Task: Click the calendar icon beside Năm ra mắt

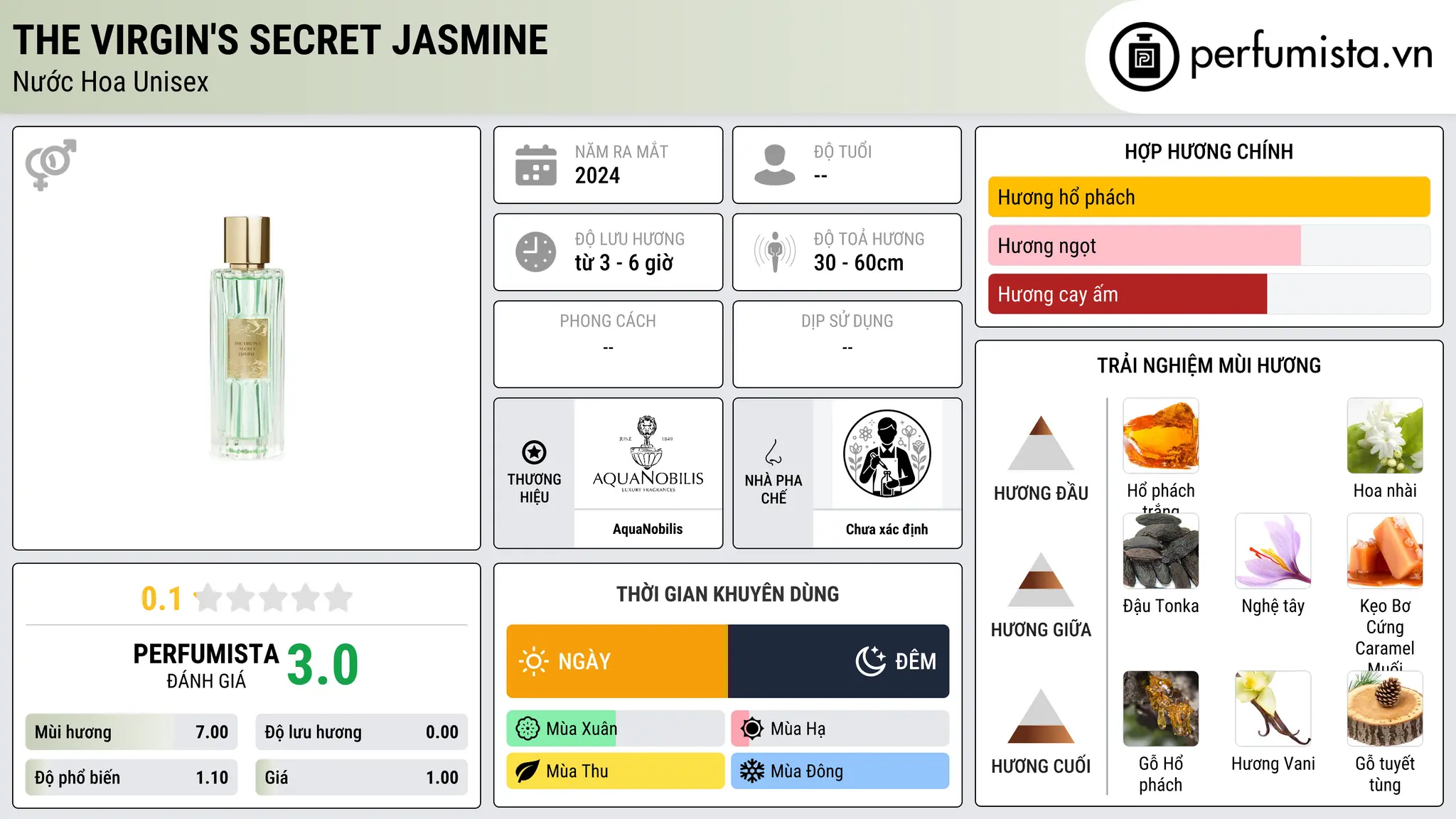Action: pyautogui.click(x=536, y=165)
